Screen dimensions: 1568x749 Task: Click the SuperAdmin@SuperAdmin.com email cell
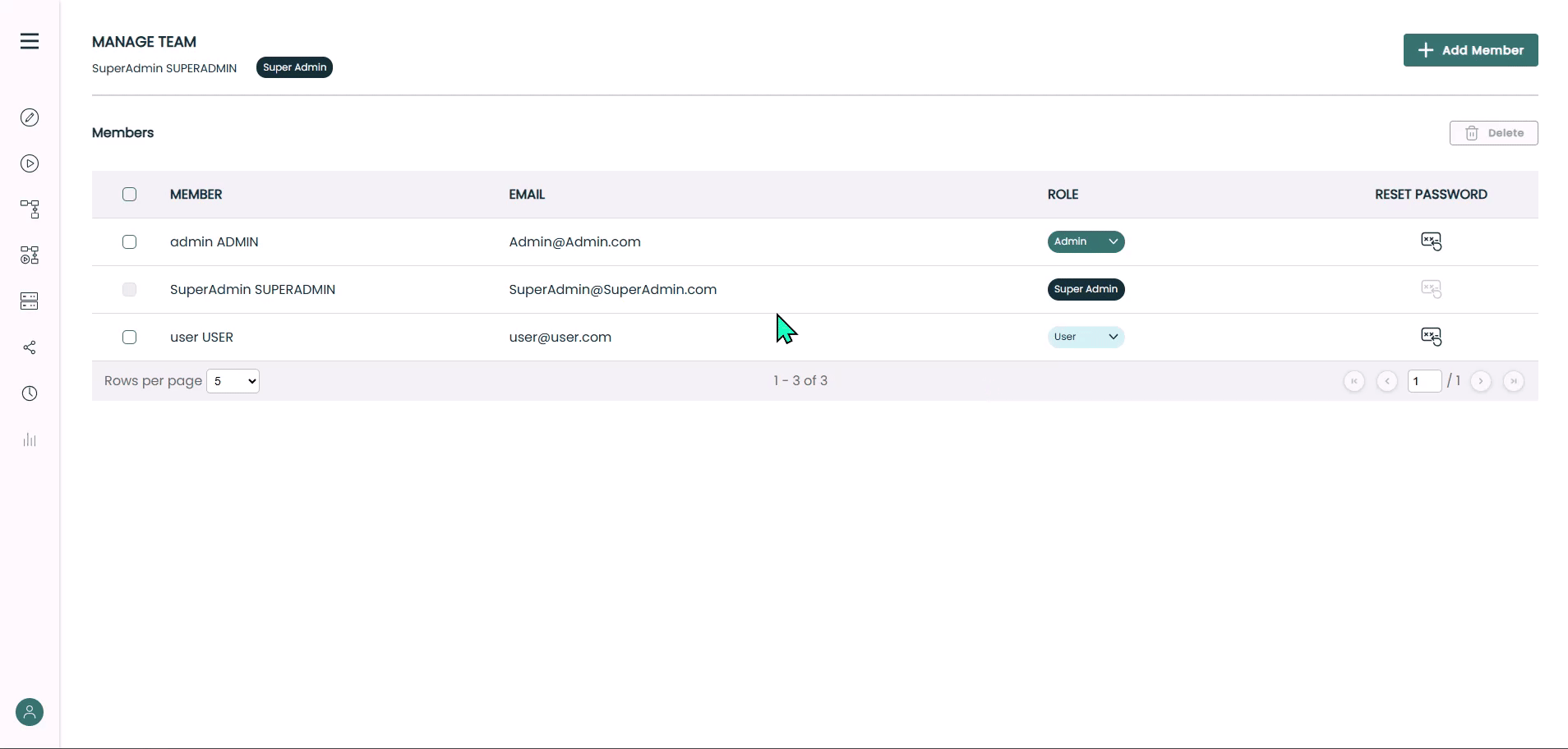pyautogui.click(x=612, y=290)
